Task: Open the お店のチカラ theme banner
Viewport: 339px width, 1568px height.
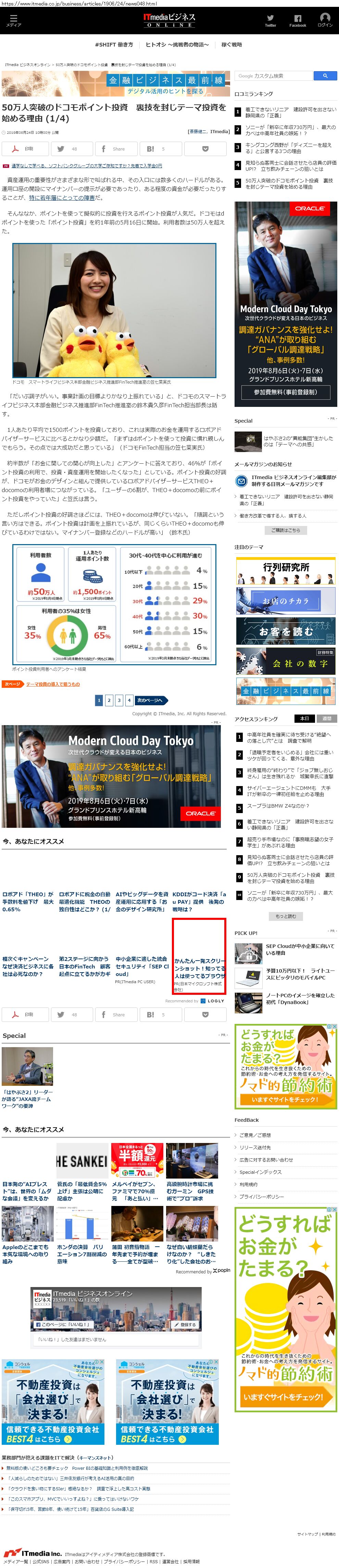Action: 286,600
